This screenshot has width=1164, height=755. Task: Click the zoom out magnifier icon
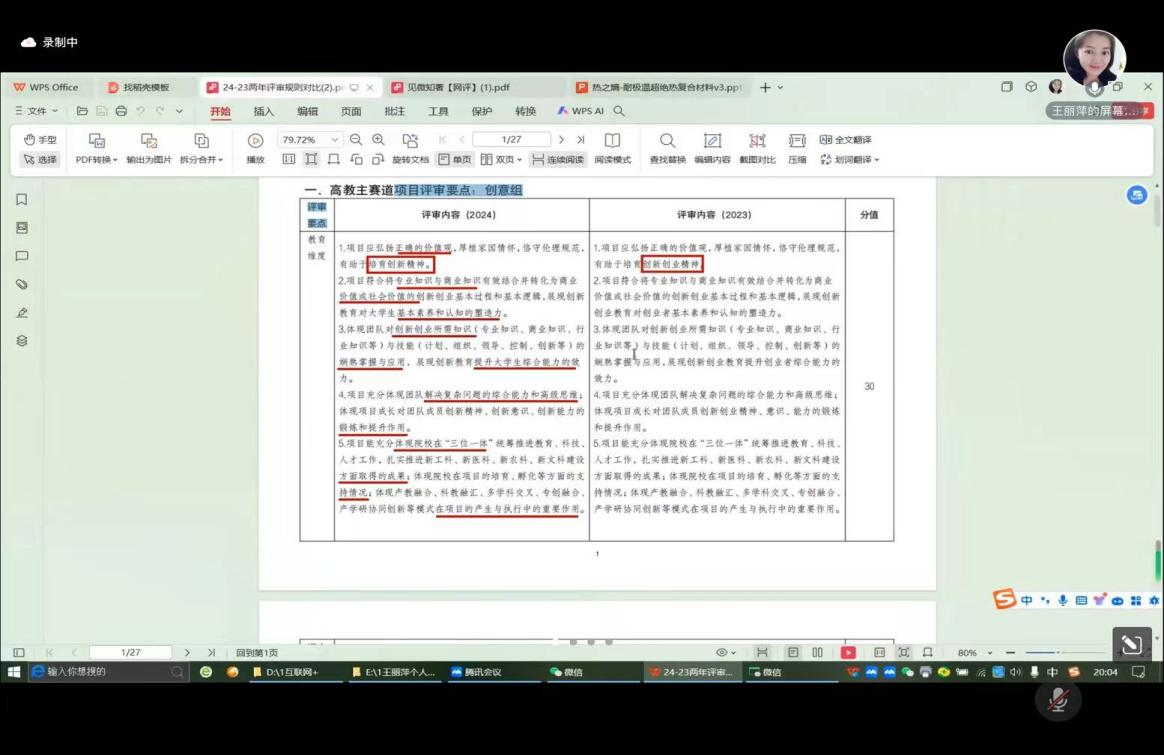(x=356, y=140)
